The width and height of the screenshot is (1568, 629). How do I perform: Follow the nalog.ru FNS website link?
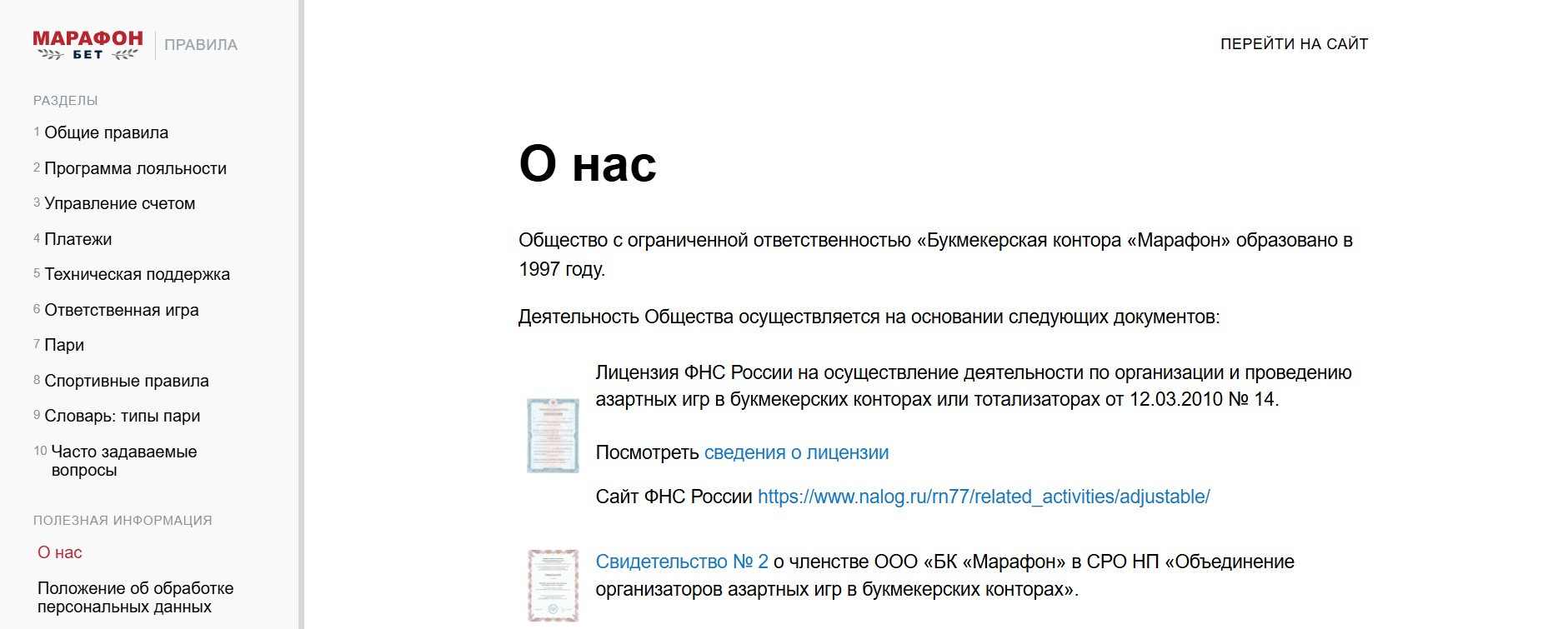tap(984, 497)
